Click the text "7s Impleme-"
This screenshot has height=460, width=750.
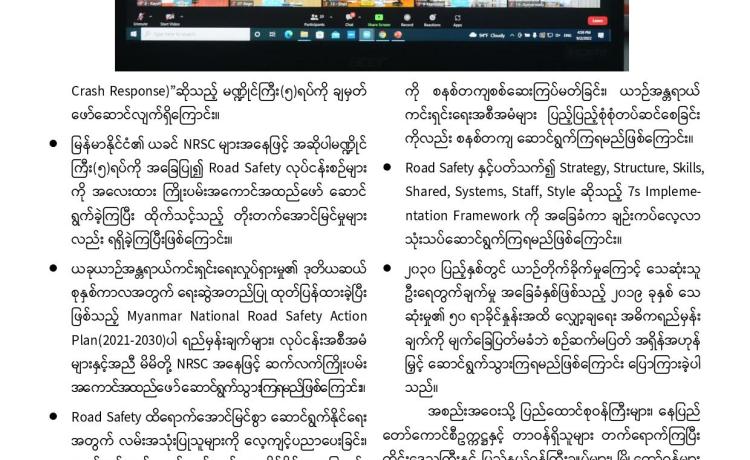tap(664, 191)
